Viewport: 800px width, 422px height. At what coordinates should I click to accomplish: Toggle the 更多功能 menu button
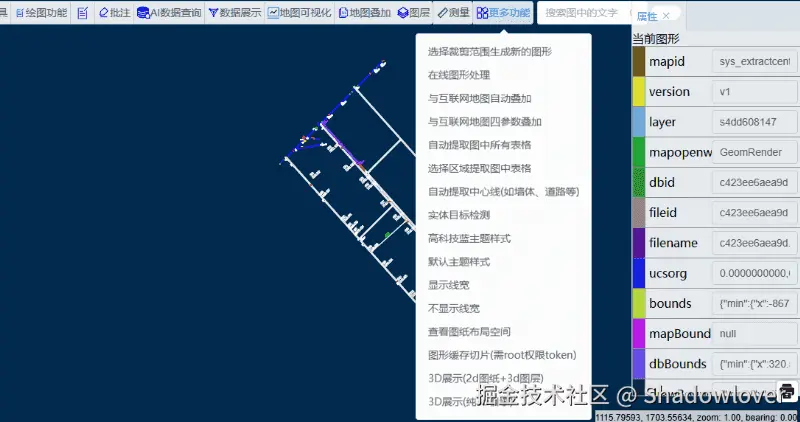coord(503,13)
